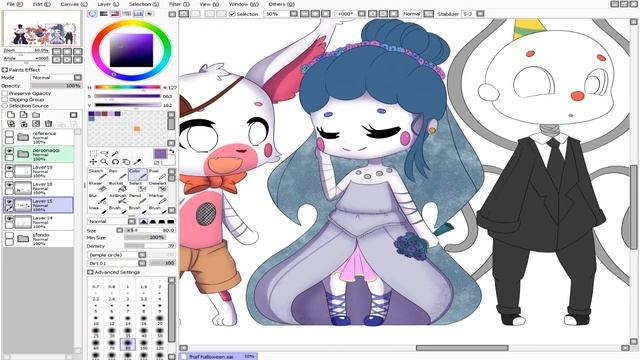Open the layer blending Mode dropdown
This screenshot has width=640, height=360.
pyautogui.click(x=56, y=78)
